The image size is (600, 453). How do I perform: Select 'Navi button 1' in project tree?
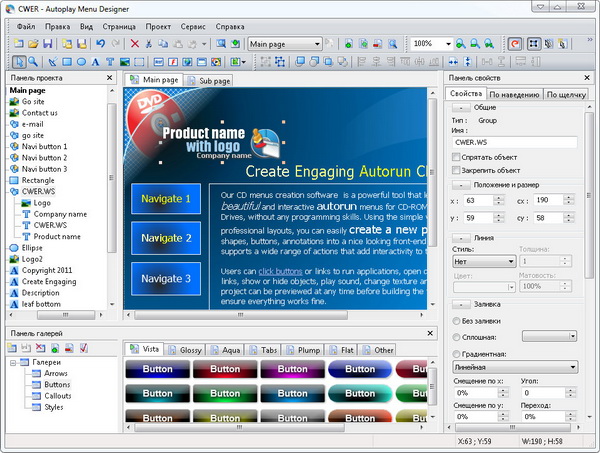coord(44,147)
